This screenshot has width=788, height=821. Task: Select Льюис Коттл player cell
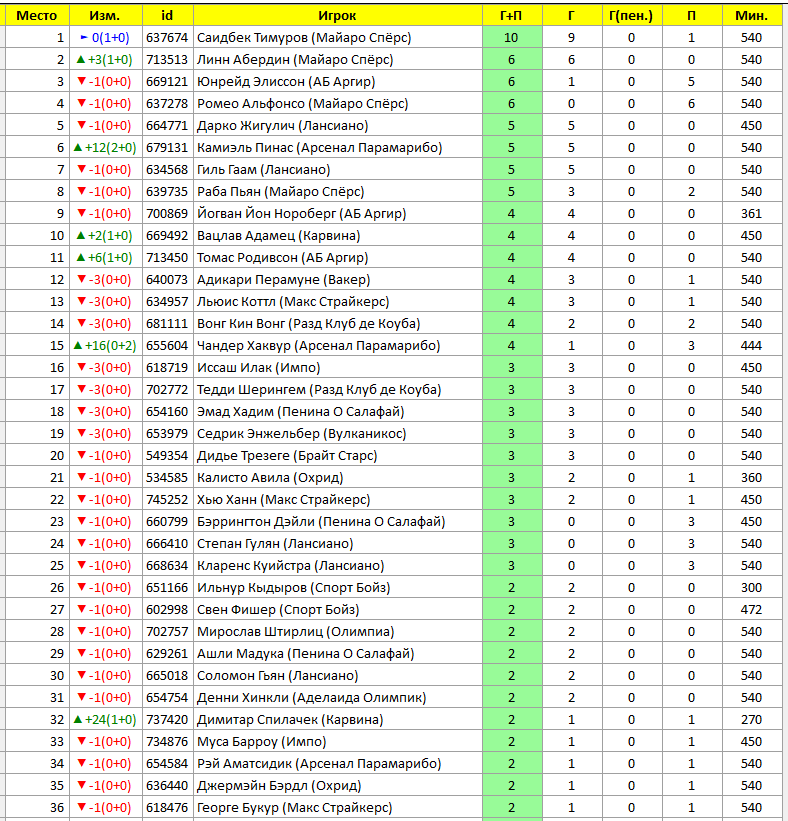[x=338, y=302]
